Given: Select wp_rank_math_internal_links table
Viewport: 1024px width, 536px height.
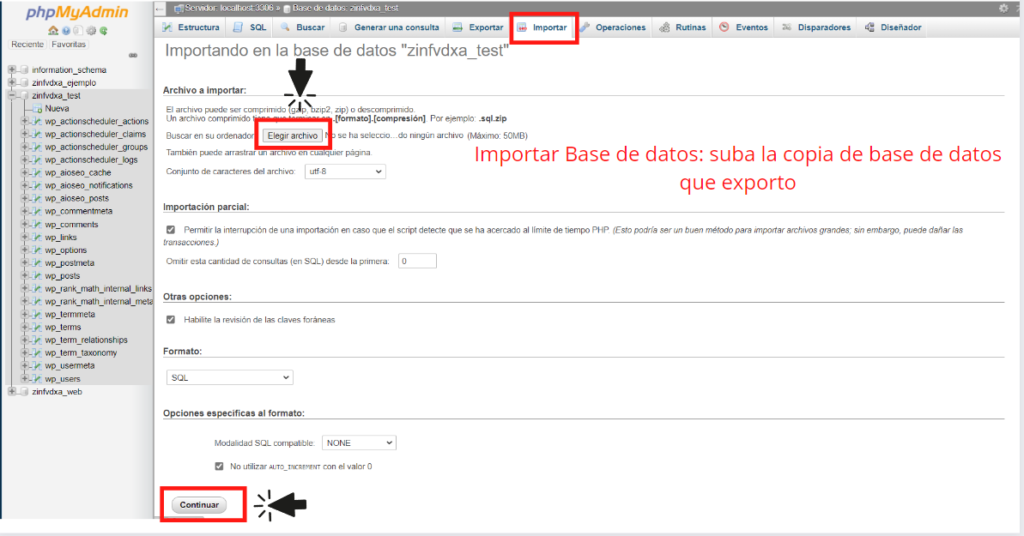Looking at the screenshot, I should [99, 289].
